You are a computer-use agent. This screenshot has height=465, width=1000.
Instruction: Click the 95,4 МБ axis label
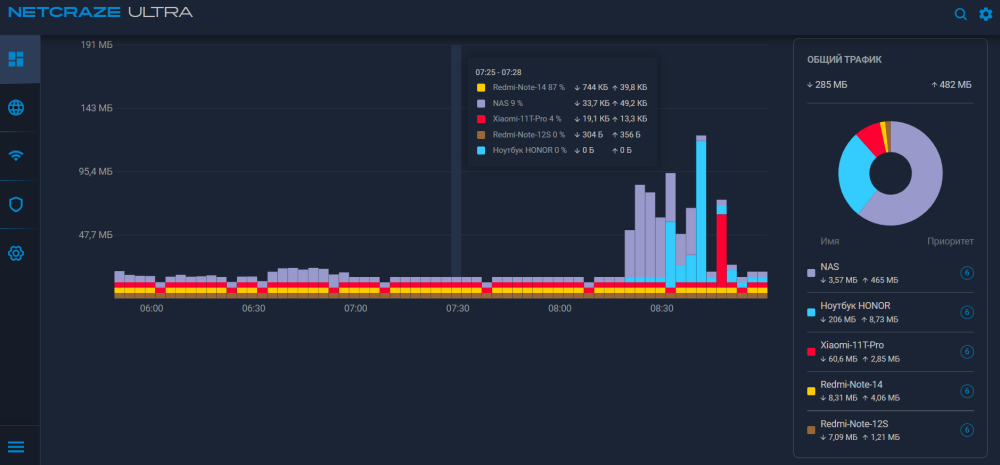[x=96, y=172]
